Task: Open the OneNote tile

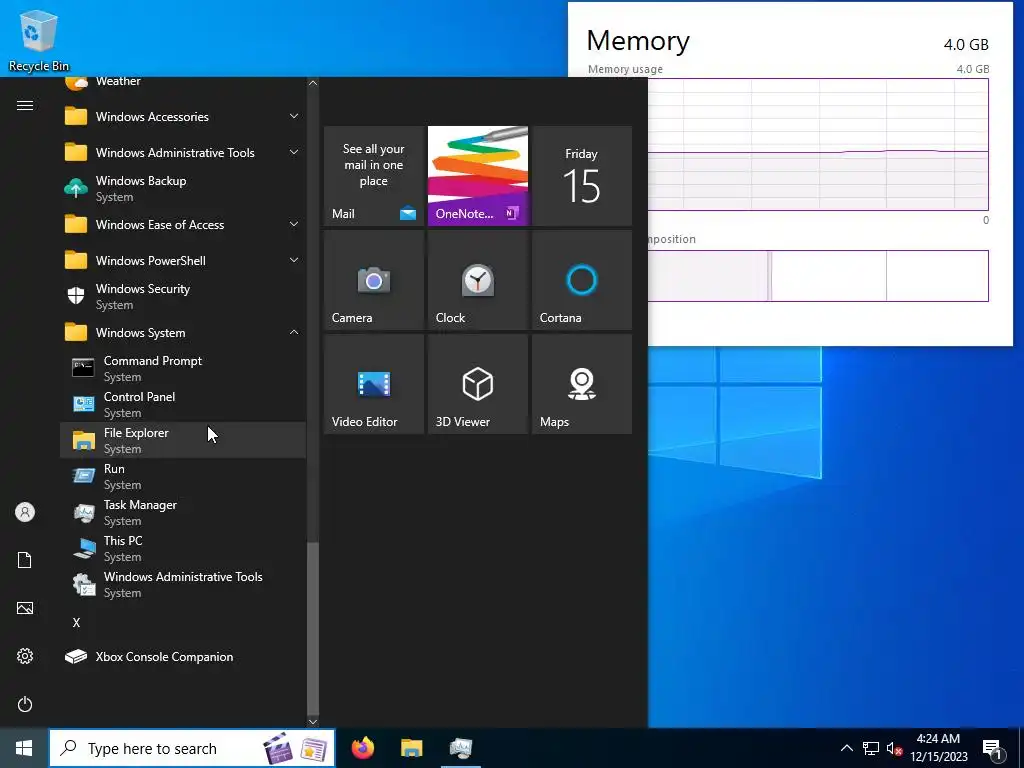Action: 478,176
